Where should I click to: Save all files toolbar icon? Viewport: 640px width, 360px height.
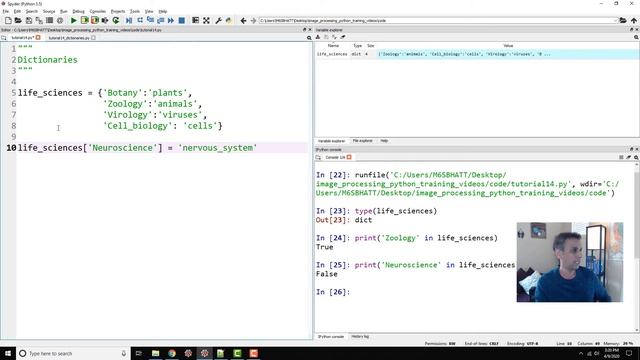(39, 20)
